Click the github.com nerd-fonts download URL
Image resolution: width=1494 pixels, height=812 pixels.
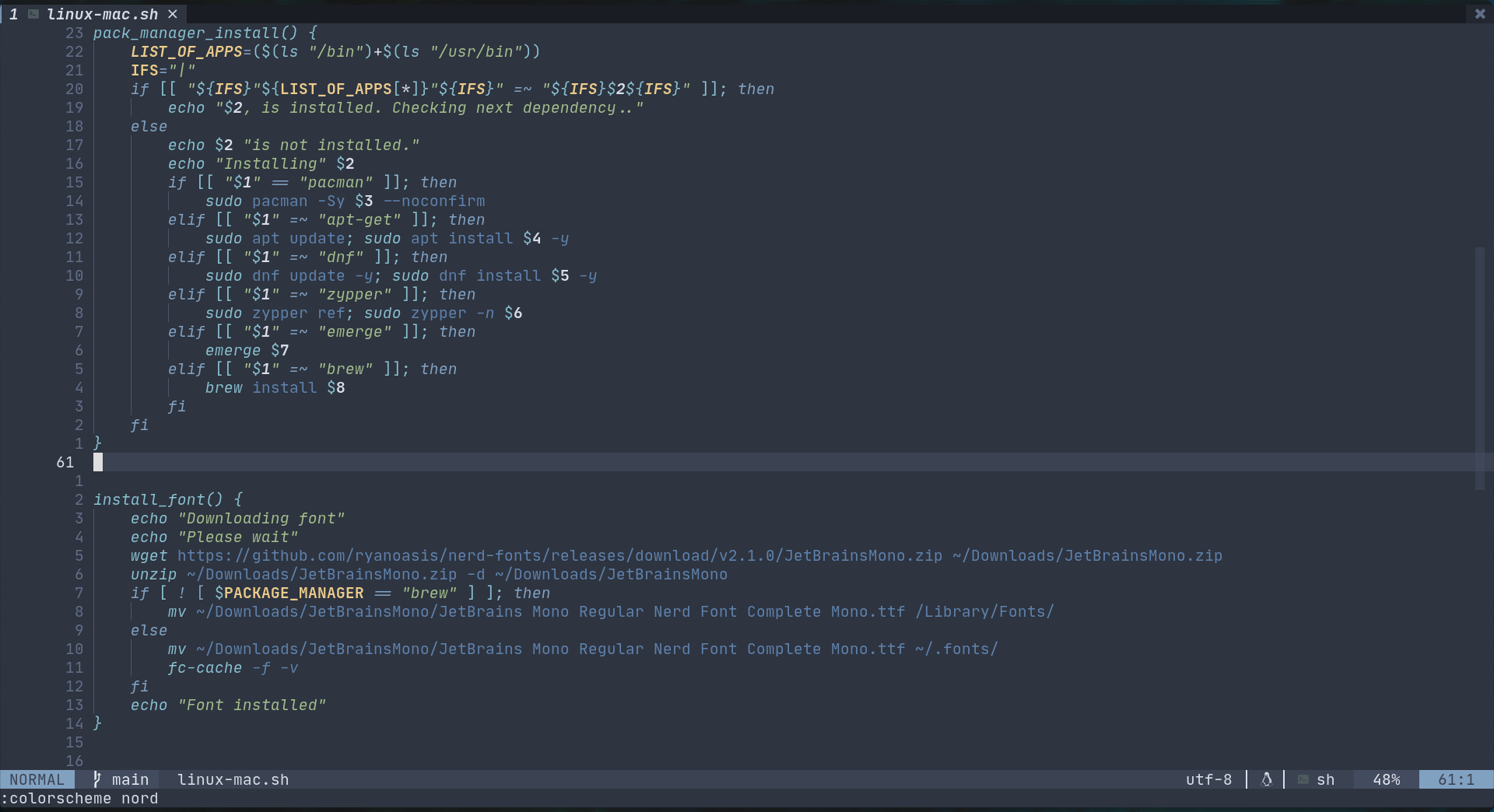tap(560, 555)
